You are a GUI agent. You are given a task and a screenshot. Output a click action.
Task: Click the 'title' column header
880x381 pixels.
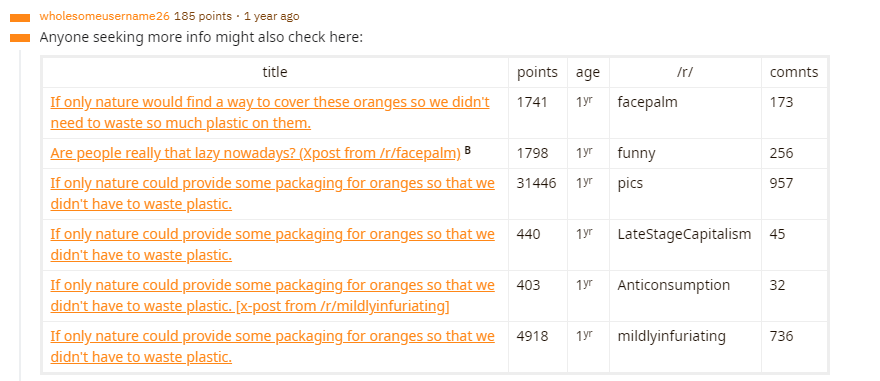point(275,72)
